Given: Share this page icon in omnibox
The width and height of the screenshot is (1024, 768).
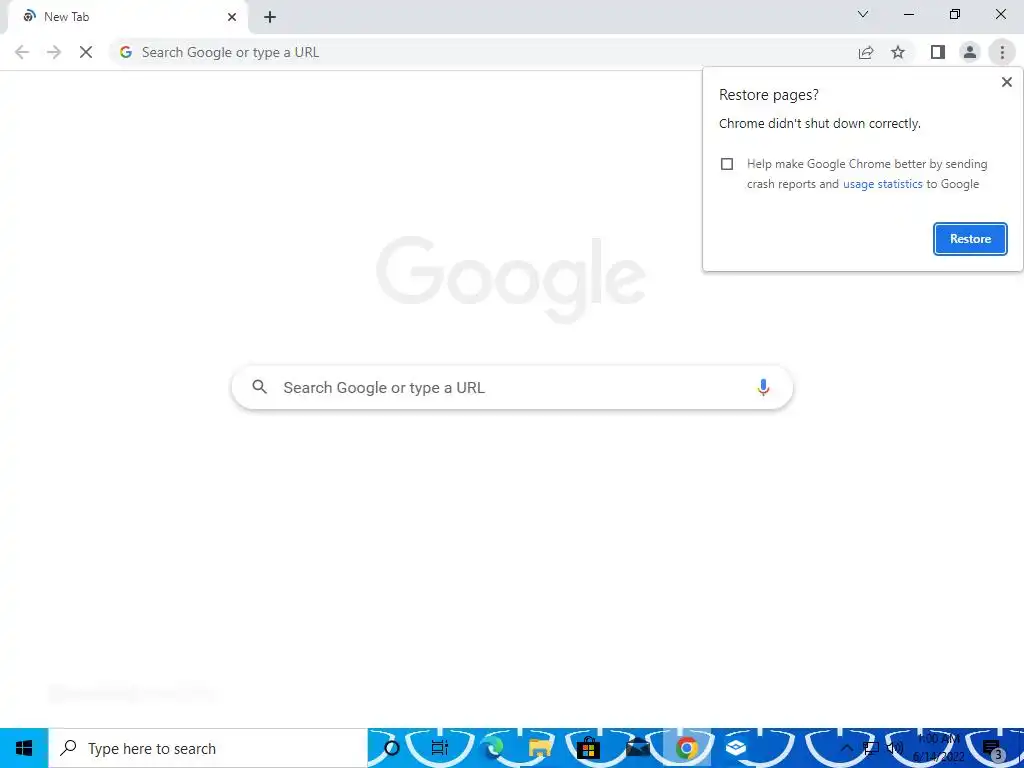Looking at the screenshot, I should (x=866, y=52).
